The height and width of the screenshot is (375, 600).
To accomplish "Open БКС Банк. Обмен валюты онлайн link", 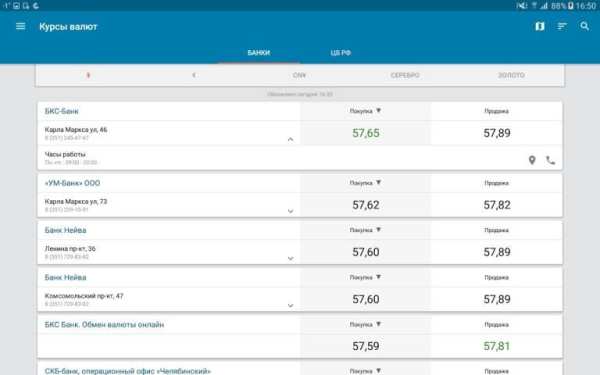I will [x=104, y=324].
